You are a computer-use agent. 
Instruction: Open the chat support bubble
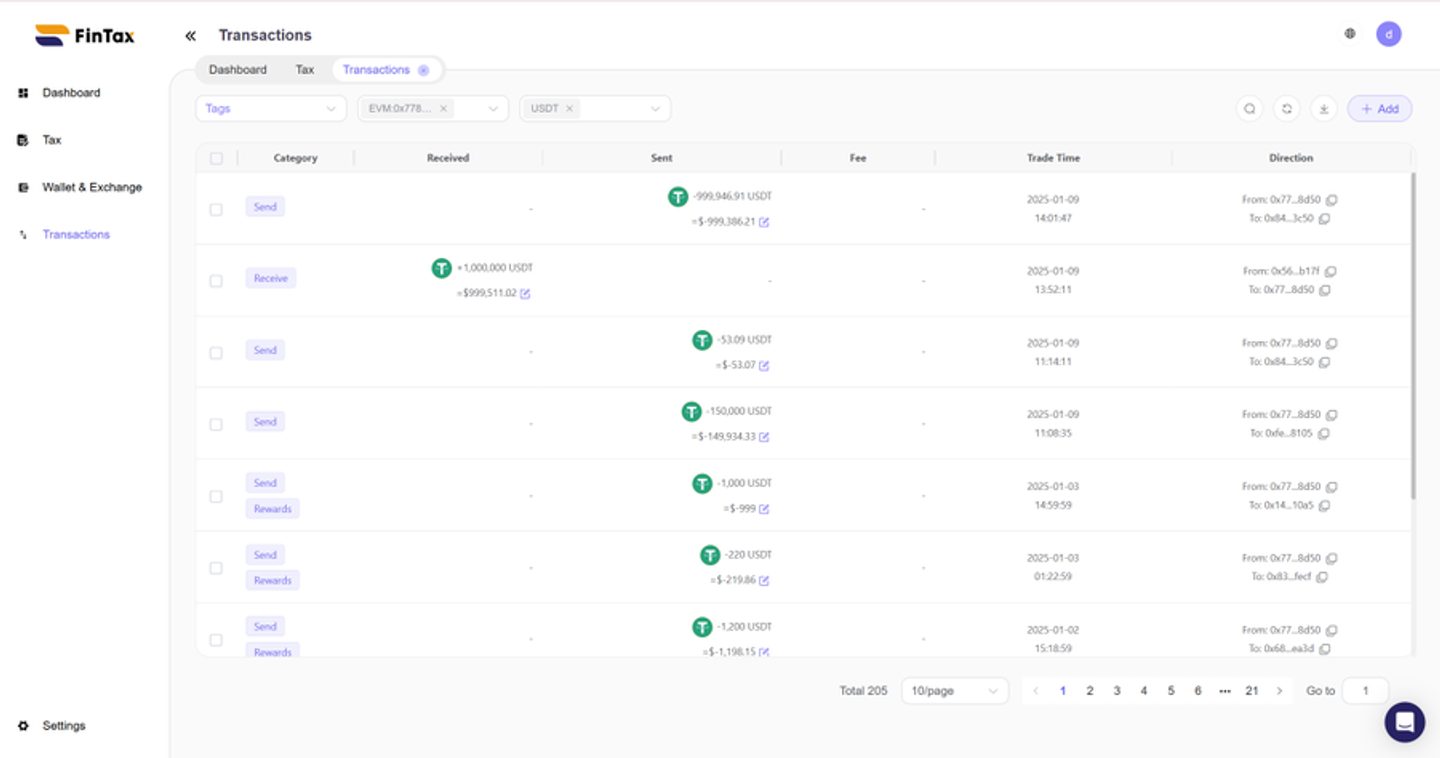tap(1404, 722)
